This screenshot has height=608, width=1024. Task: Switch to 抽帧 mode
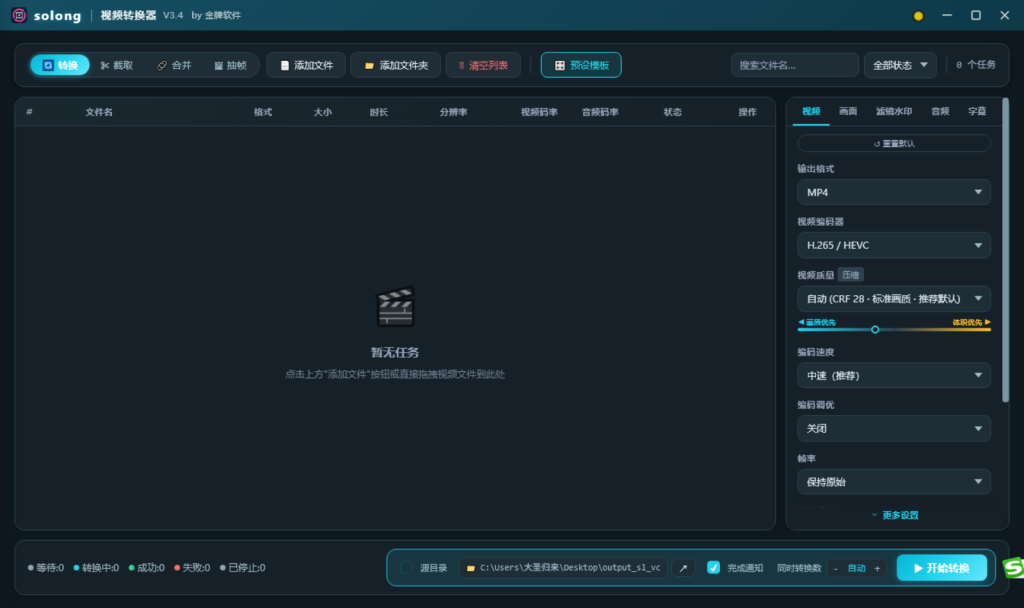231,65
